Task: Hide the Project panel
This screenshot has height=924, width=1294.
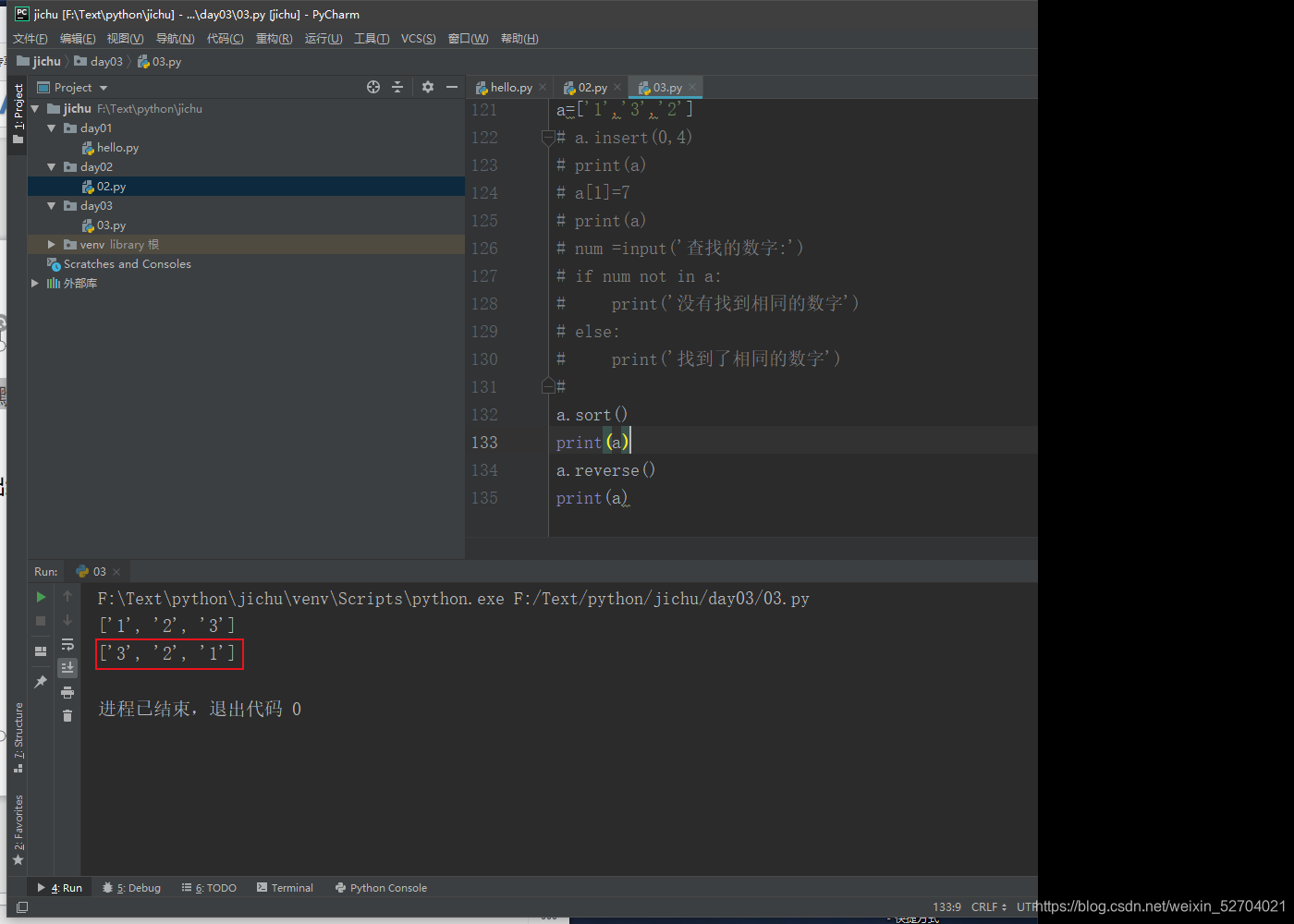Action: pos(452,87)
